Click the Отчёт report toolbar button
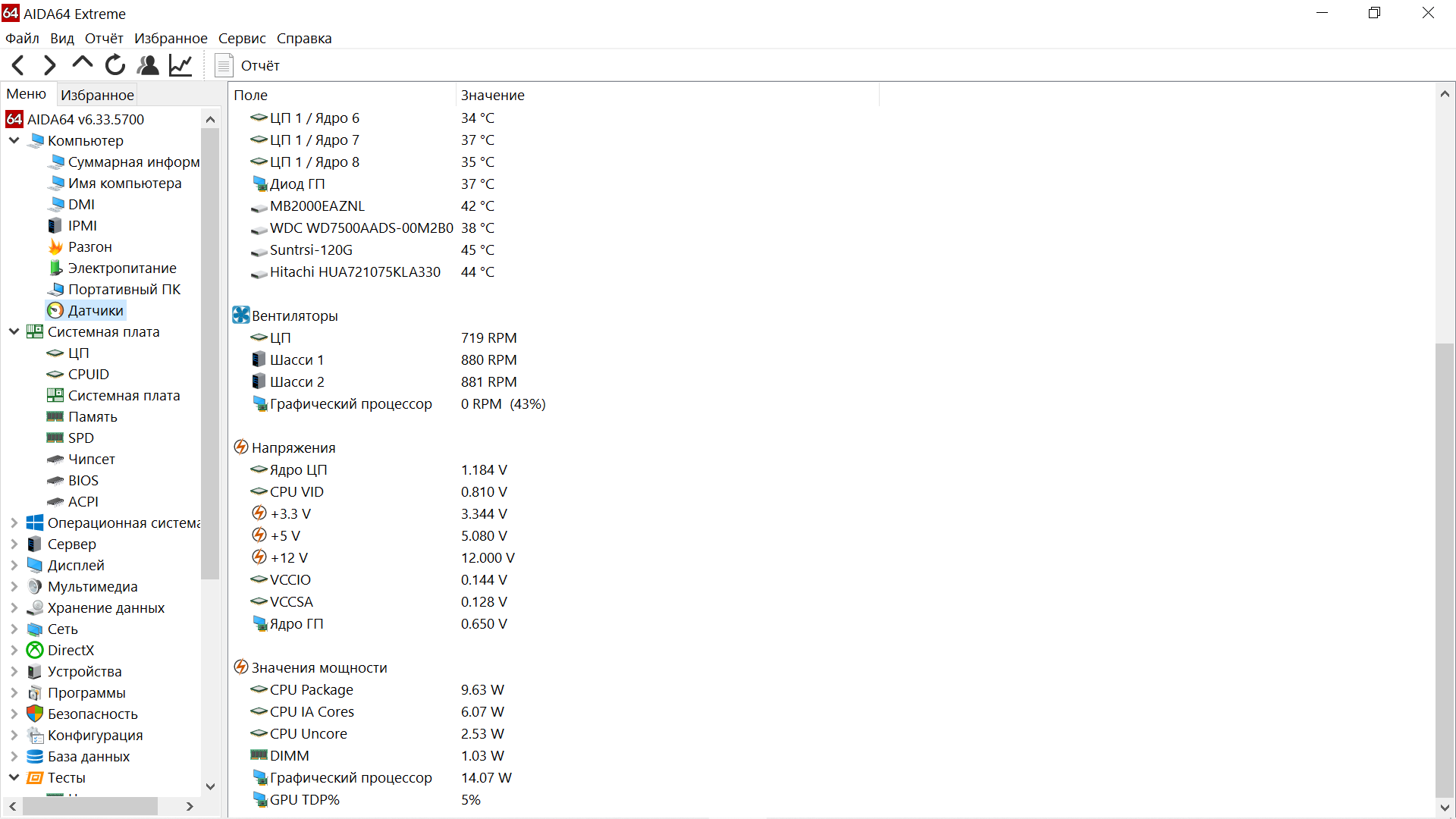Screen dimensions: 1456x819 click(x=248, y=66)
